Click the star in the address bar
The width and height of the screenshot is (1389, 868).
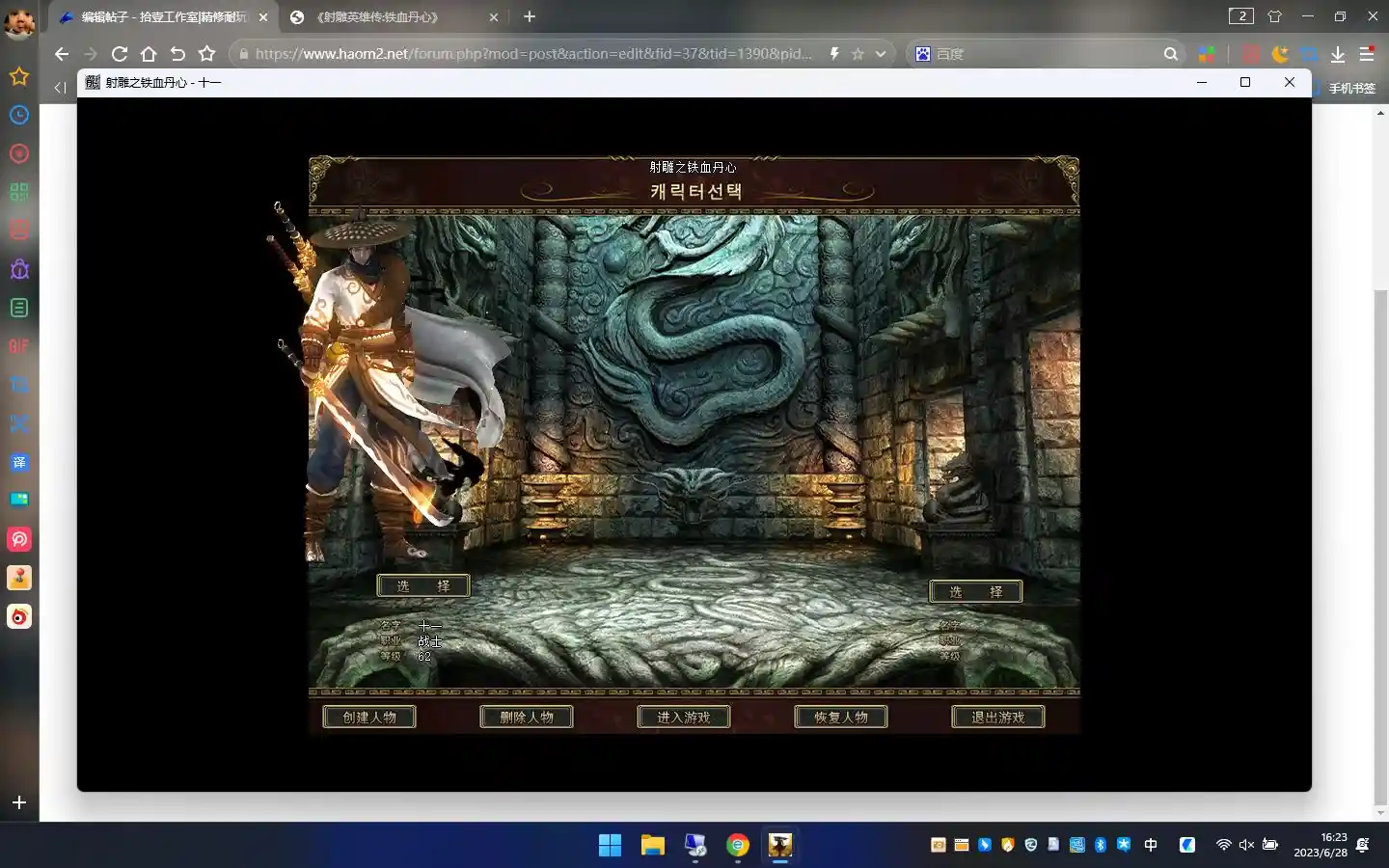[858, 54]
